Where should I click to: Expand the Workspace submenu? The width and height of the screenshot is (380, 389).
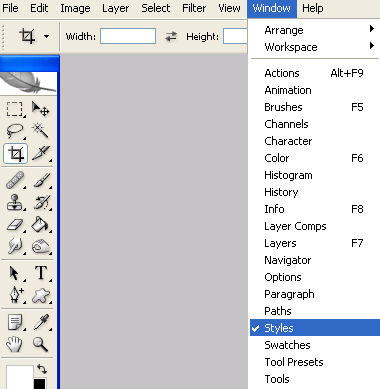tap(315, 47)
